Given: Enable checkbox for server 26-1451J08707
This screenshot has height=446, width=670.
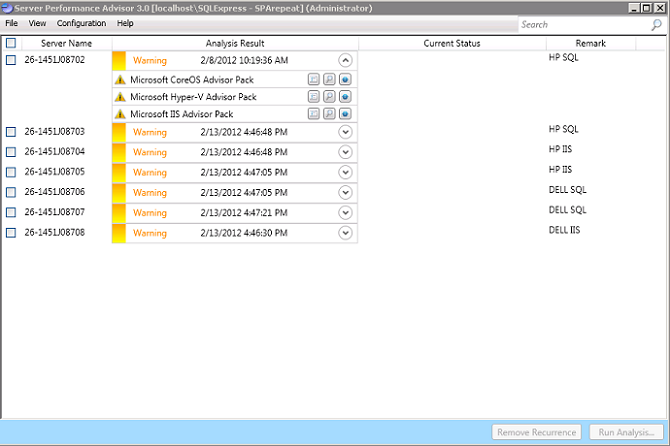Looking at the screenshot, I should 11,212.
